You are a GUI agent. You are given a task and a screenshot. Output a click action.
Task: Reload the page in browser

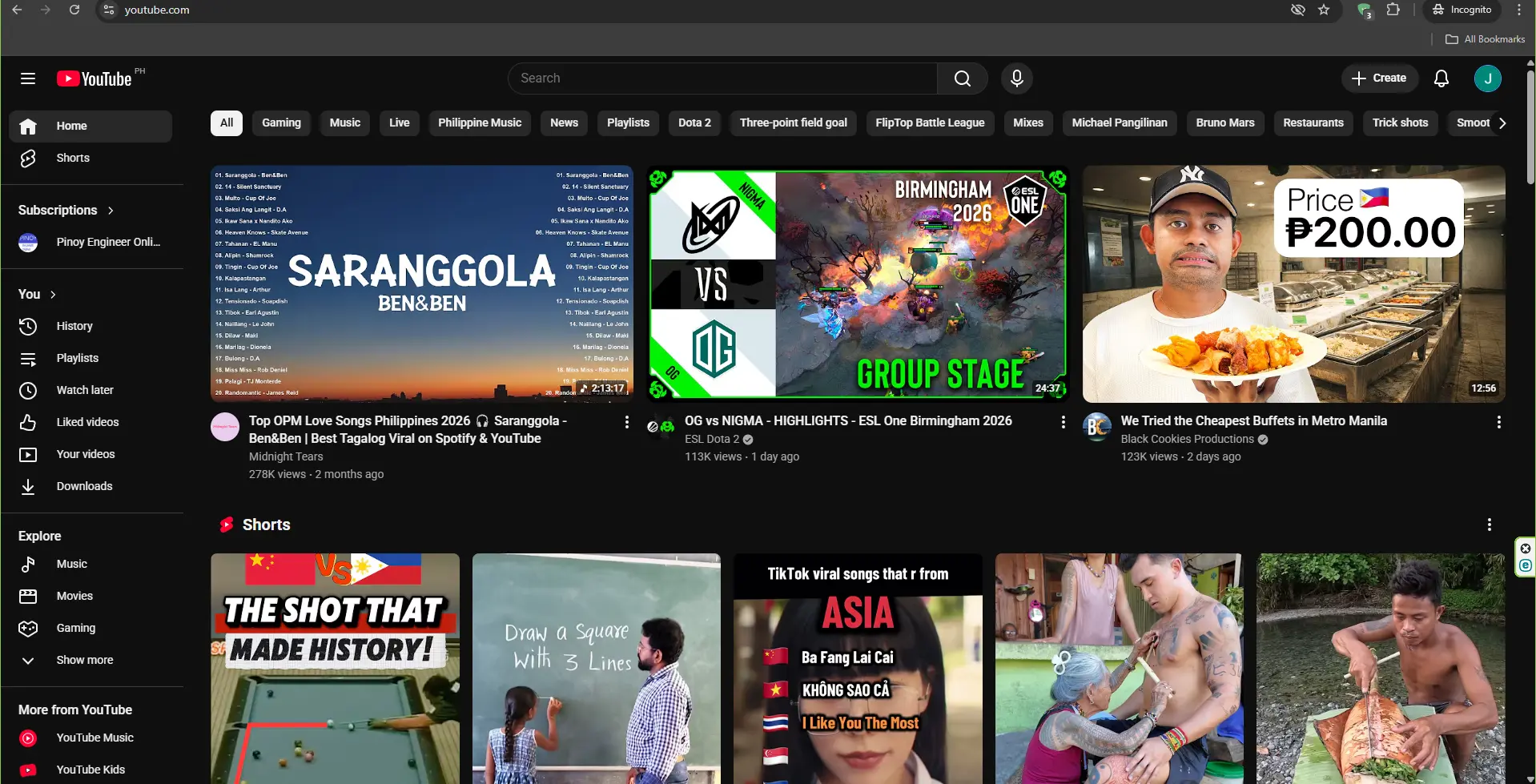coord(74,10)
